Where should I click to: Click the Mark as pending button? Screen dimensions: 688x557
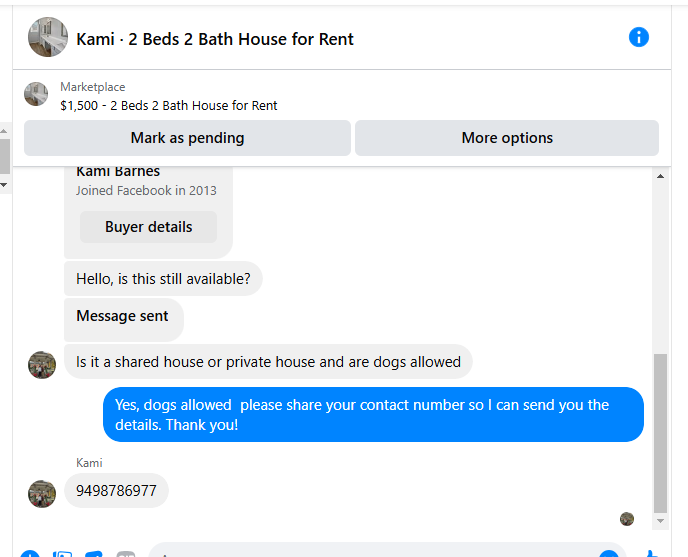(x=187, y=138)
